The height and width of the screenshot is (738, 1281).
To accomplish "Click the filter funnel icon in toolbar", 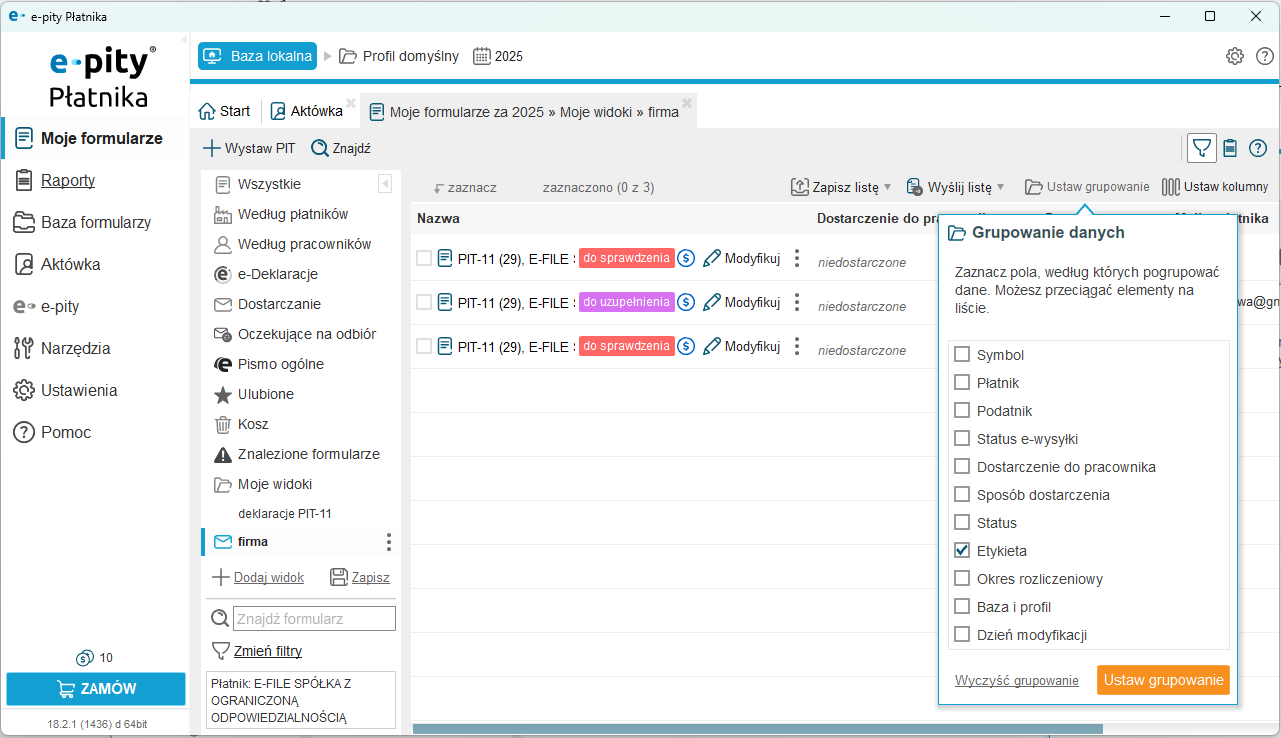I will (1202, 148).
